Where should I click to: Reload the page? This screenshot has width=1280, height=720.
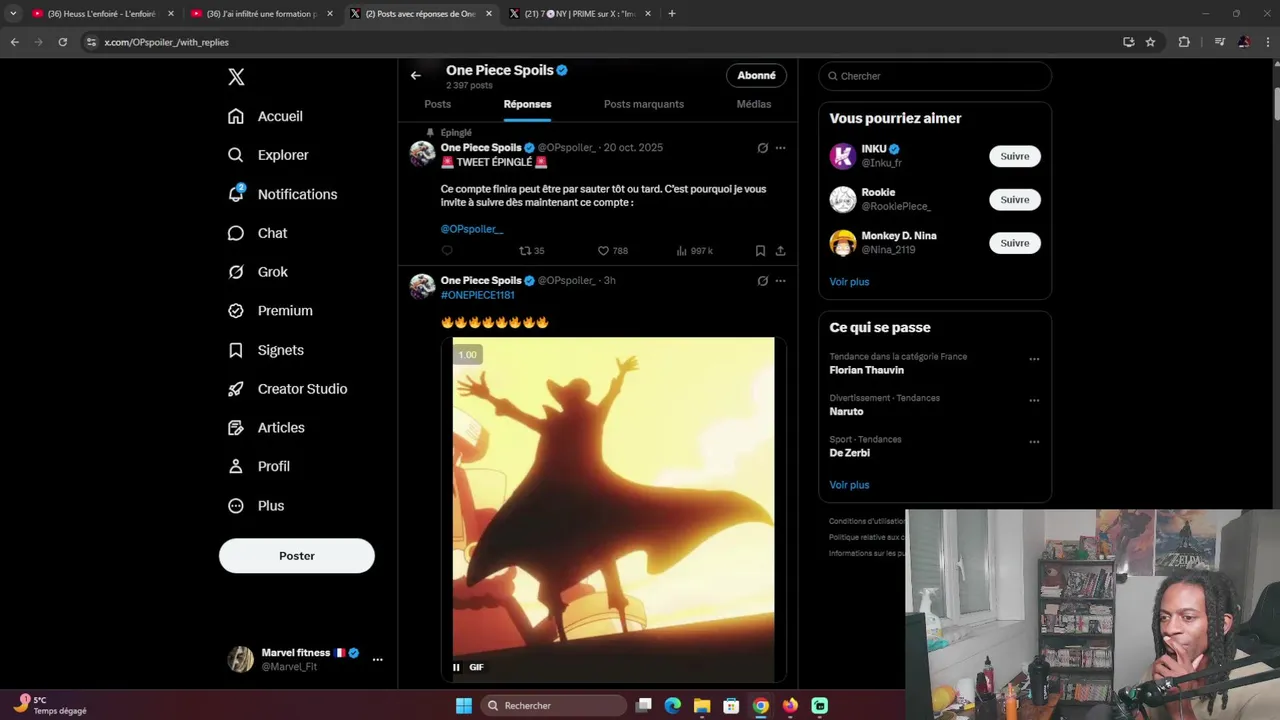(x=62, y=42)
